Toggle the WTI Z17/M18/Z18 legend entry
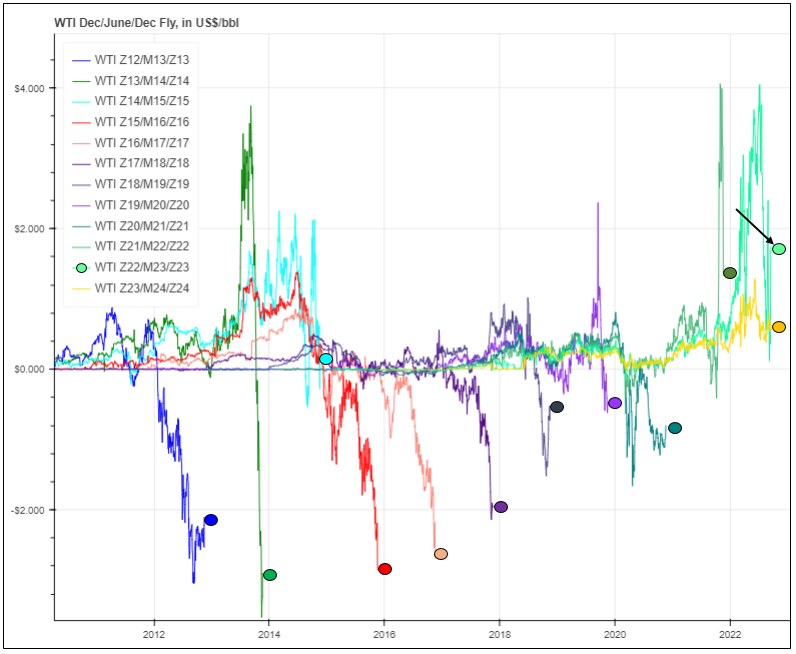Image resolution: width=796 pixels, height=654 pixels. [131, 163]
